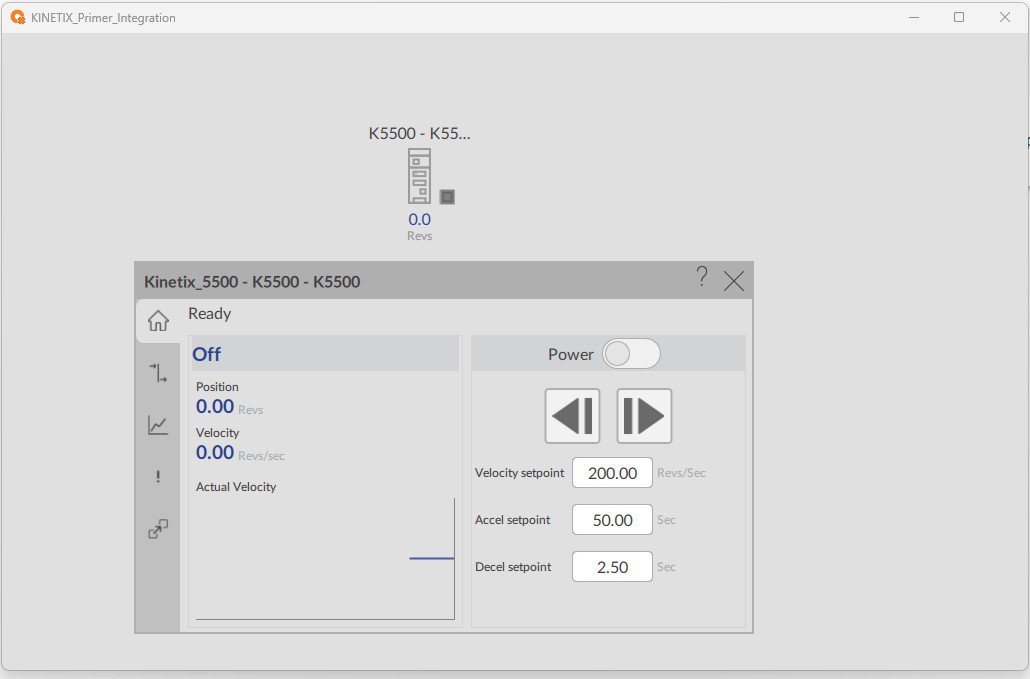Open the trend chart tab
1030x679 pixels.
pos(158,425)
